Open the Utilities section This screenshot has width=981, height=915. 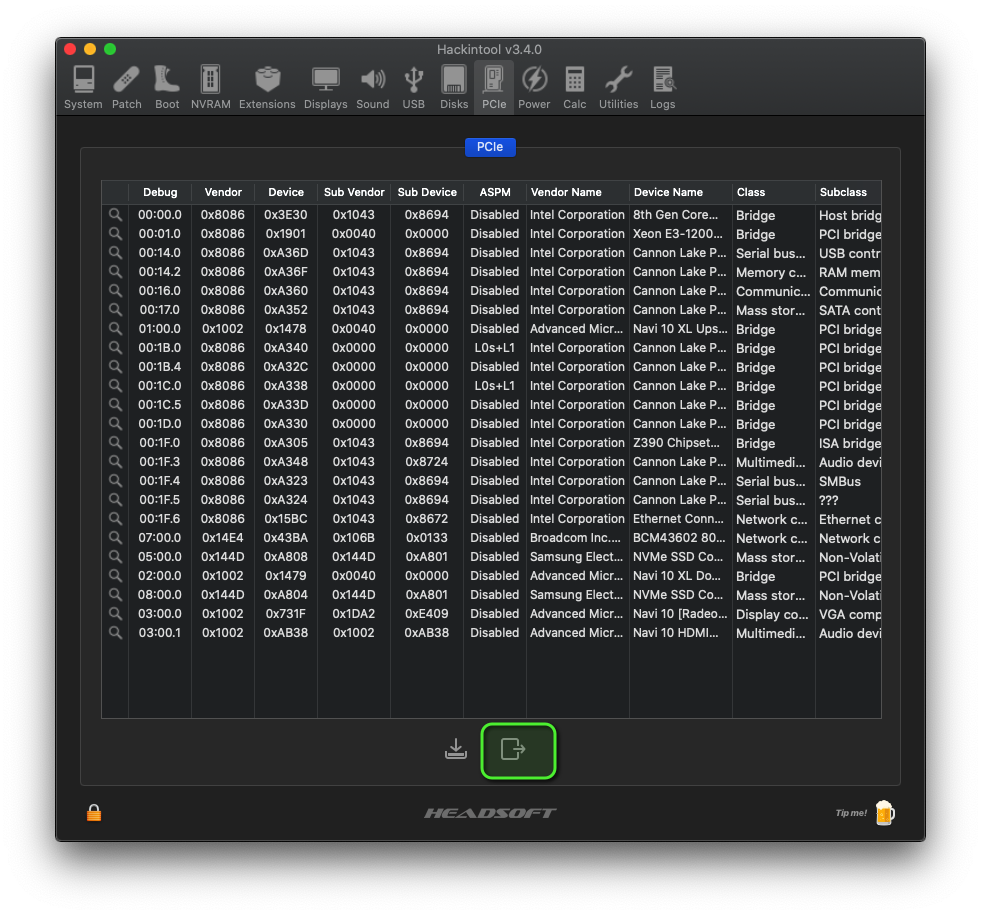click(x=618, y=87)
